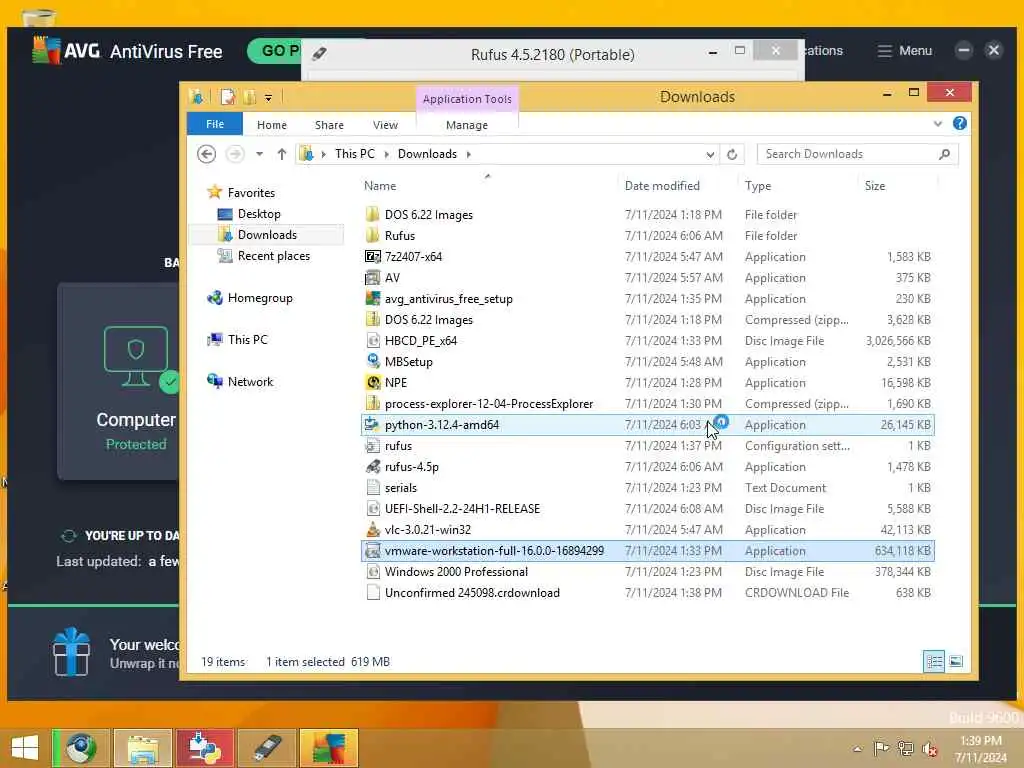Click the vlc-3.0.21-win32 cone icon

pos(372,530)
